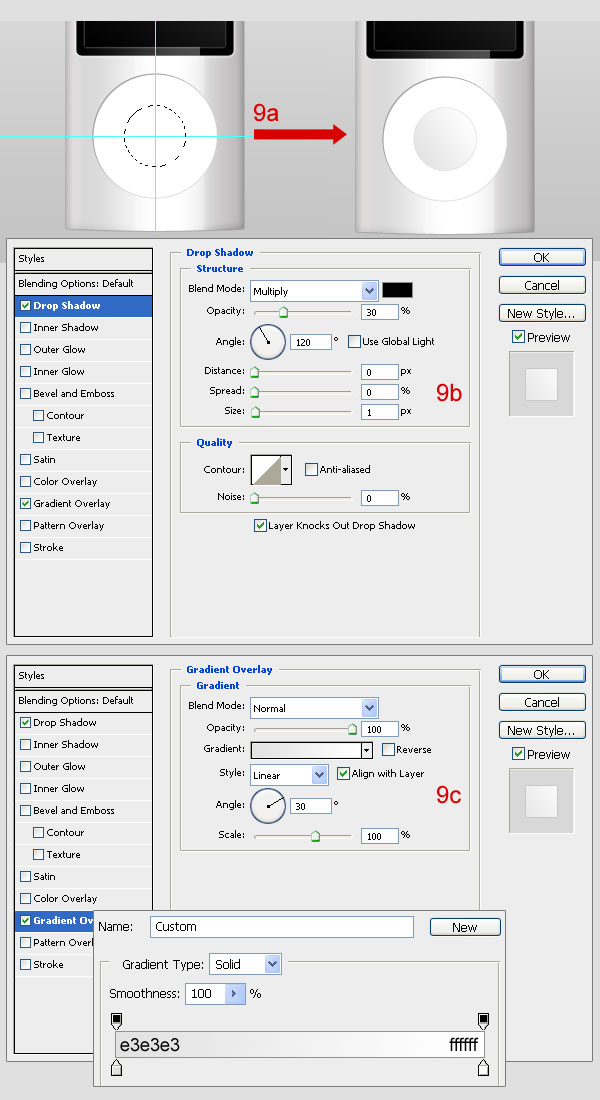Click the gradient Name input field
Screen dimensions: 600x1100
(281, 927)
